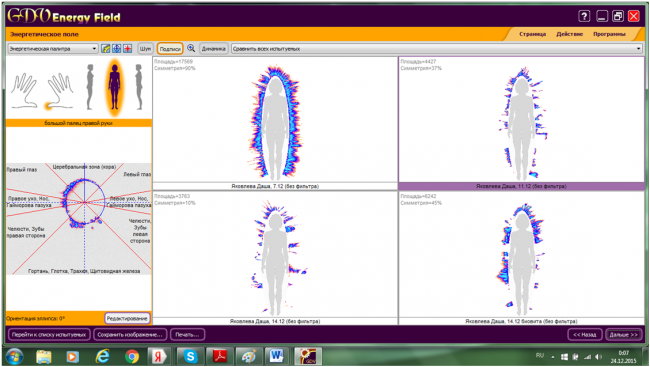Screen dimensions: 650x367
Task: Click the yellow pencil chart icon in the toolbar
Action: tap(106, 49)
